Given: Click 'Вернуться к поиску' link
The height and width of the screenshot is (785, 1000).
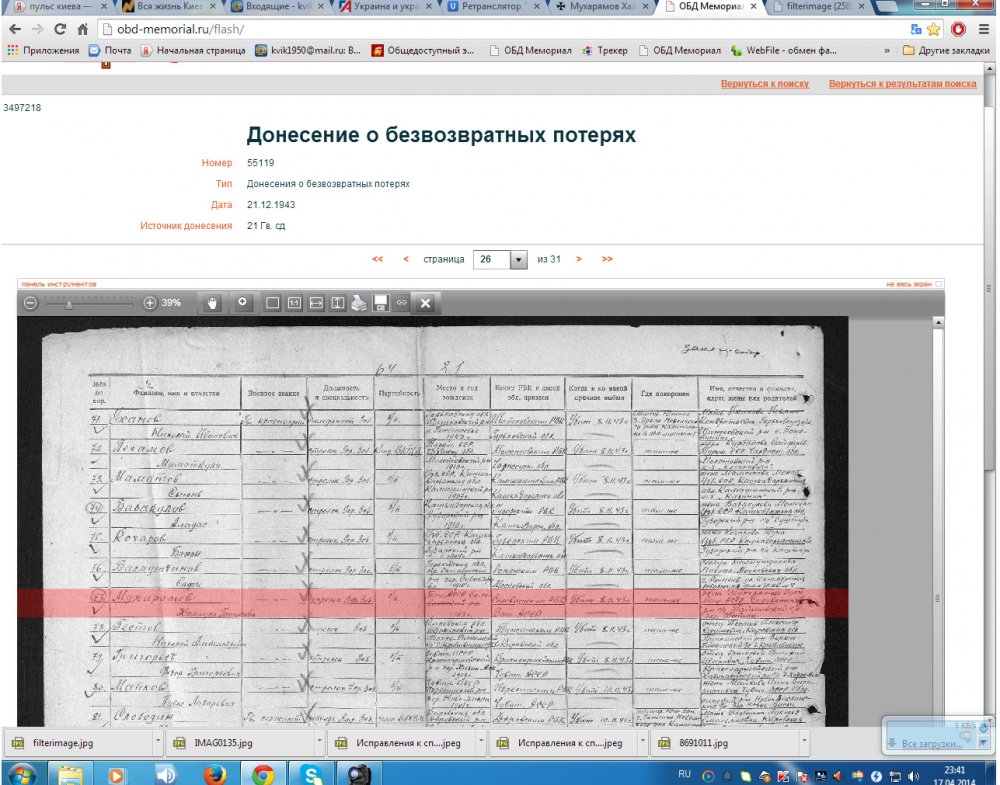Looking at the screenshot, I should 765,84.
